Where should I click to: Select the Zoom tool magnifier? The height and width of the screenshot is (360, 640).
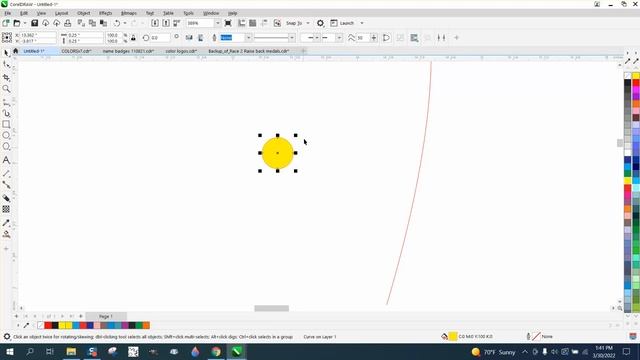click(6, 89)
